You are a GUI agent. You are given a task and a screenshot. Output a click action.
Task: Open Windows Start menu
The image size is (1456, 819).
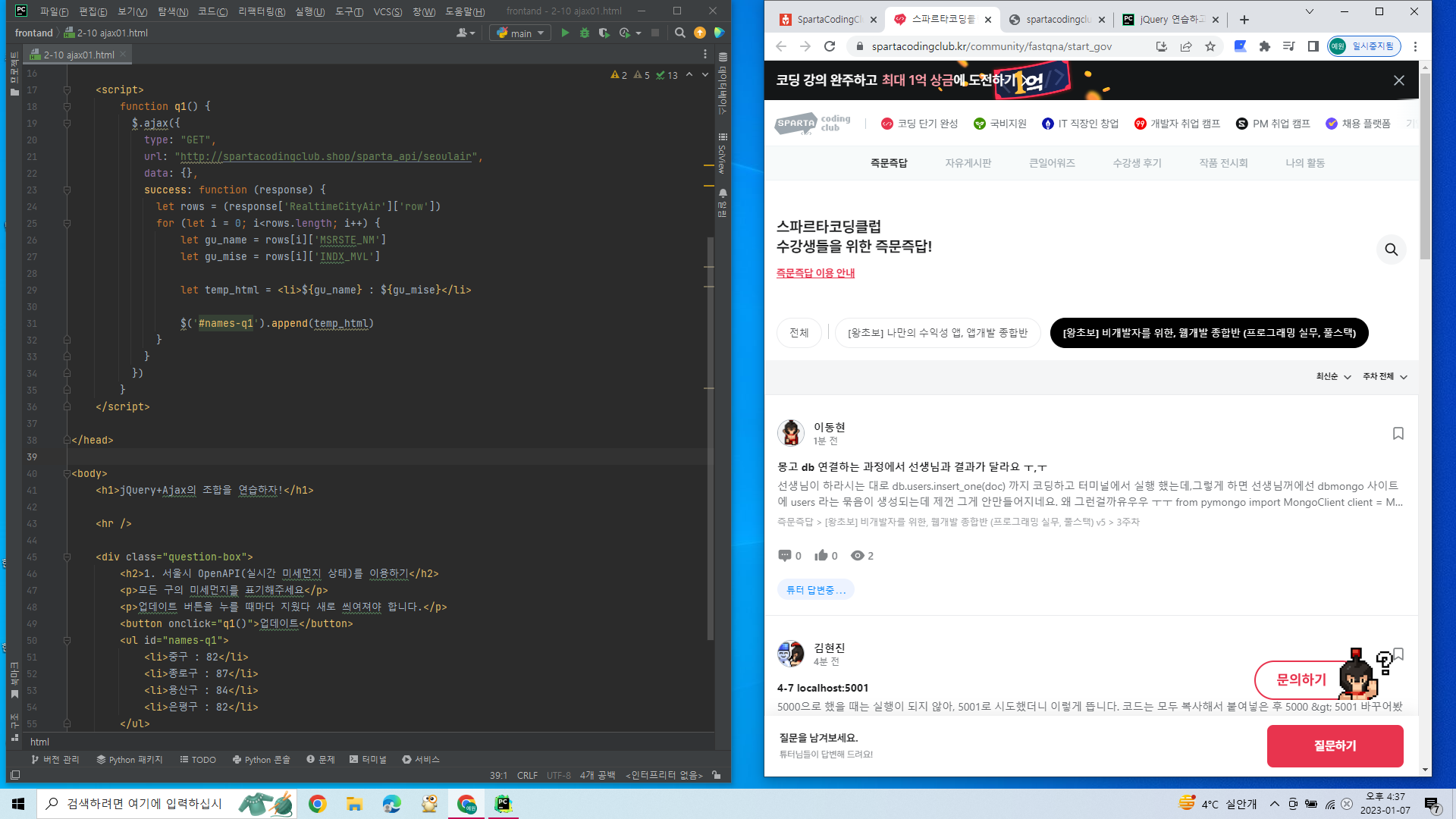click(x=18, y=804)
